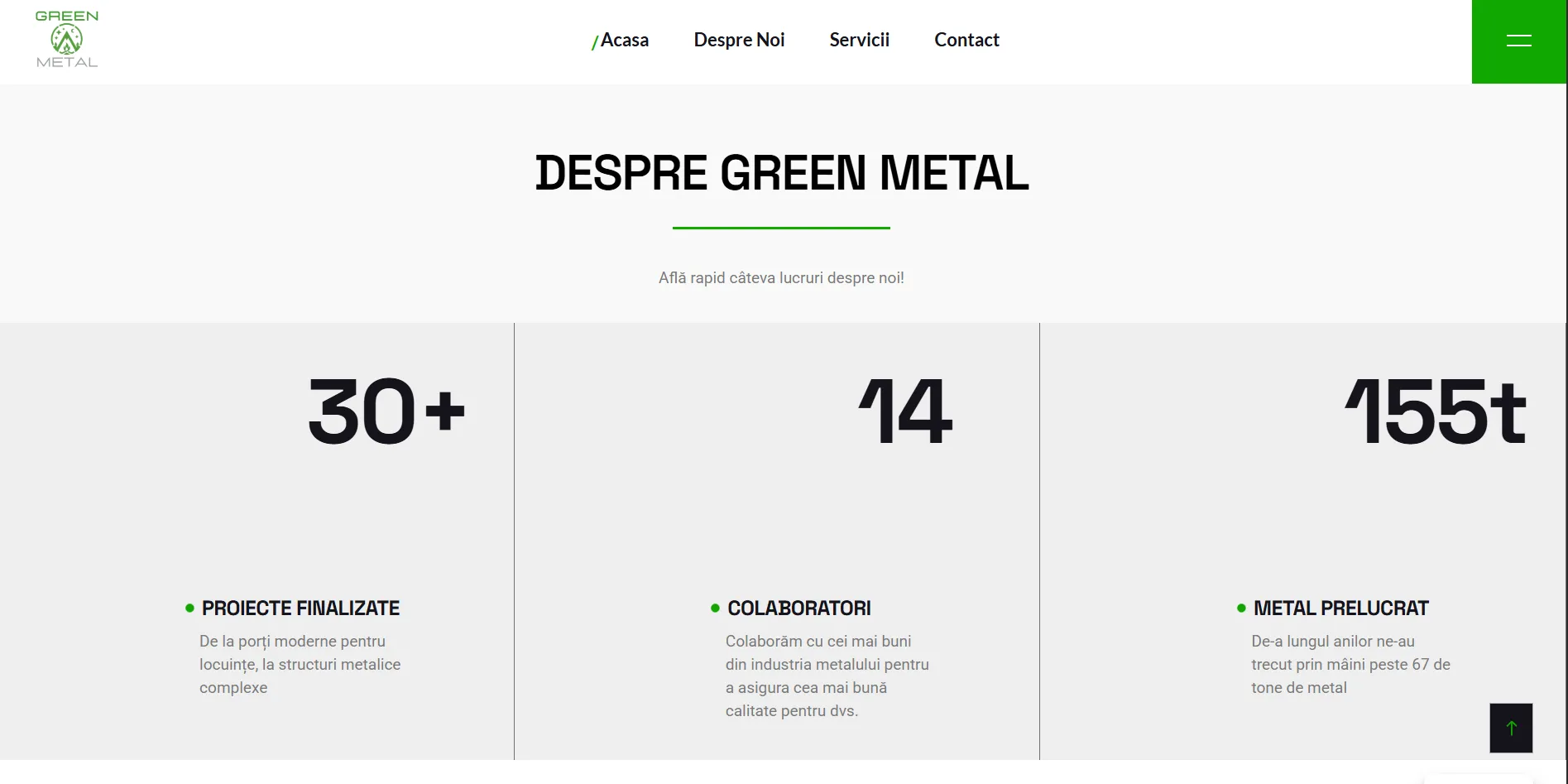
Task: Click the 155t counter number
Action: pyautogui.click(x=1436, y=411)
